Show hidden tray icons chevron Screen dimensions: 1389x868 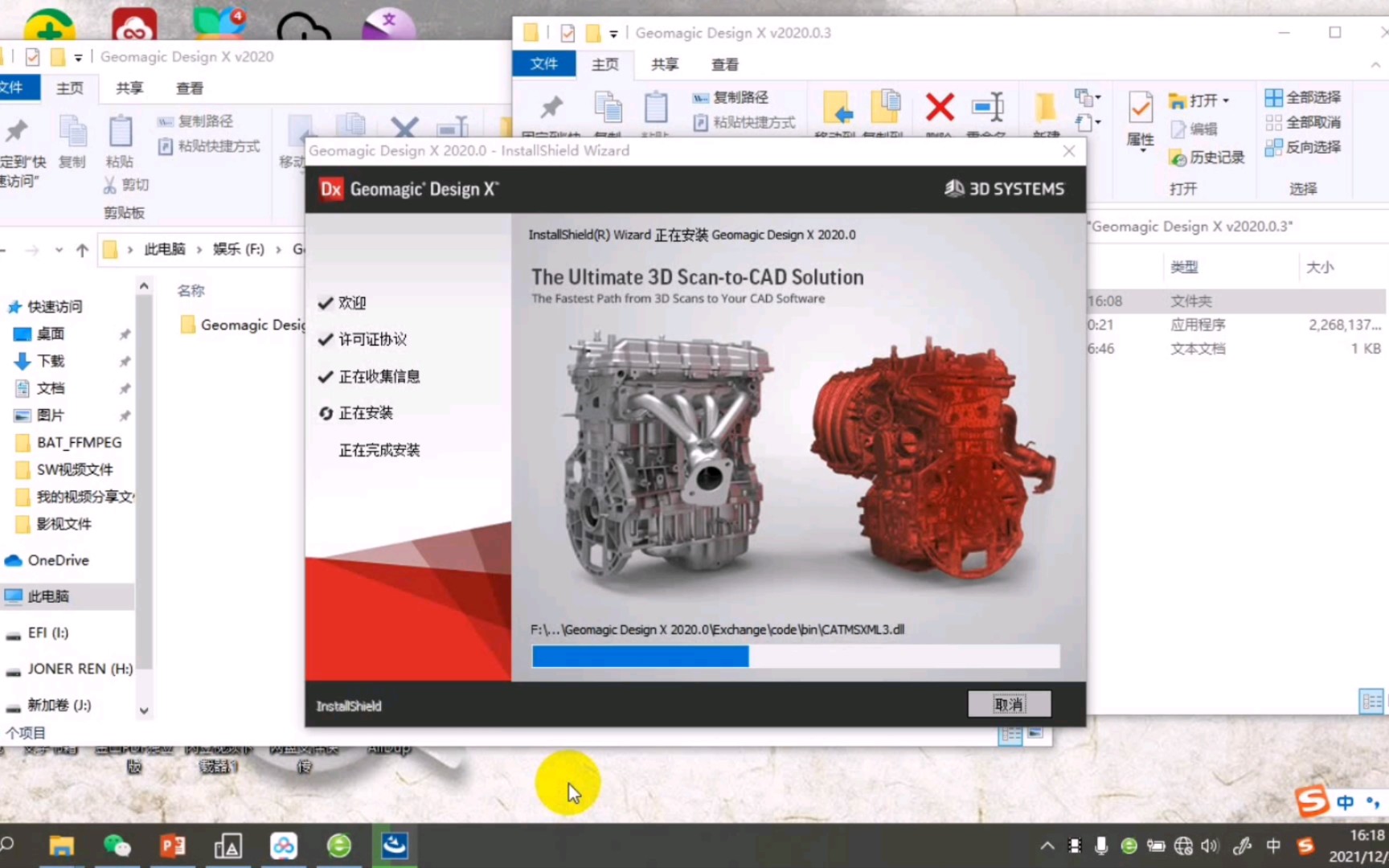click(x=1047, y=845)
